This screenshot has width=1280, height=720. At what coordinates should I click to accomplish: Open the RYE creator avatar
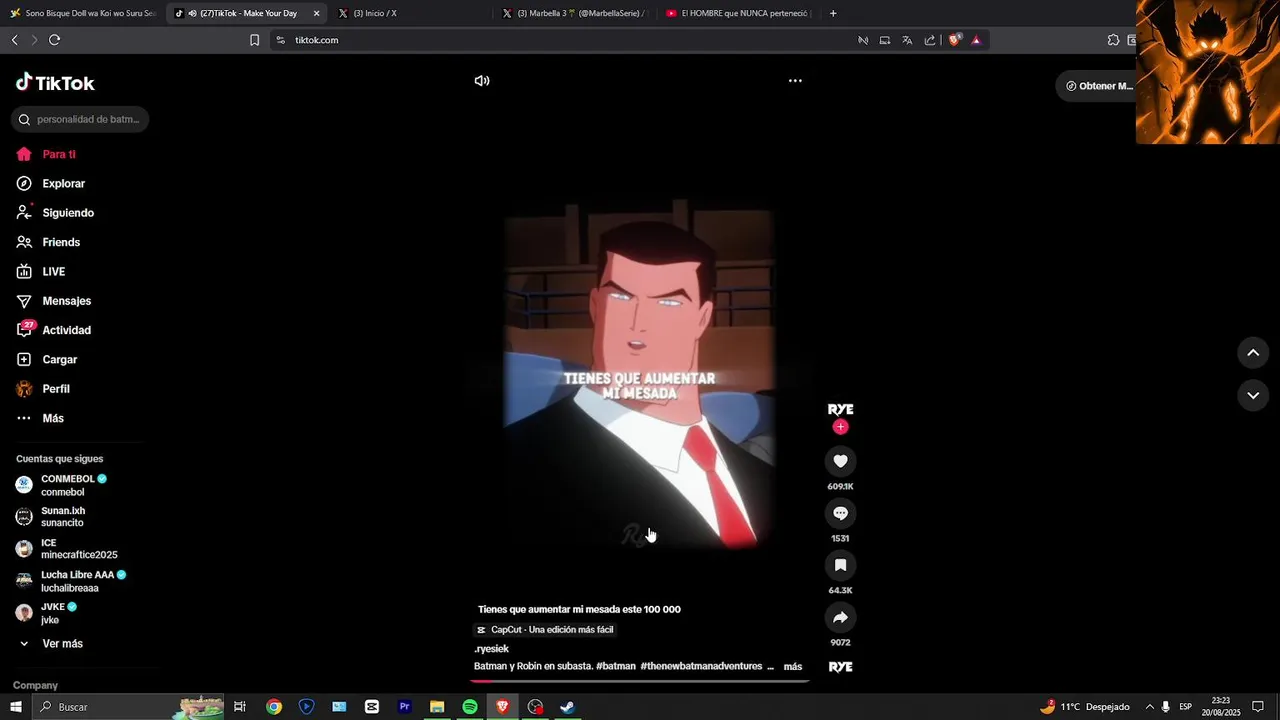(x=840, y=409)
